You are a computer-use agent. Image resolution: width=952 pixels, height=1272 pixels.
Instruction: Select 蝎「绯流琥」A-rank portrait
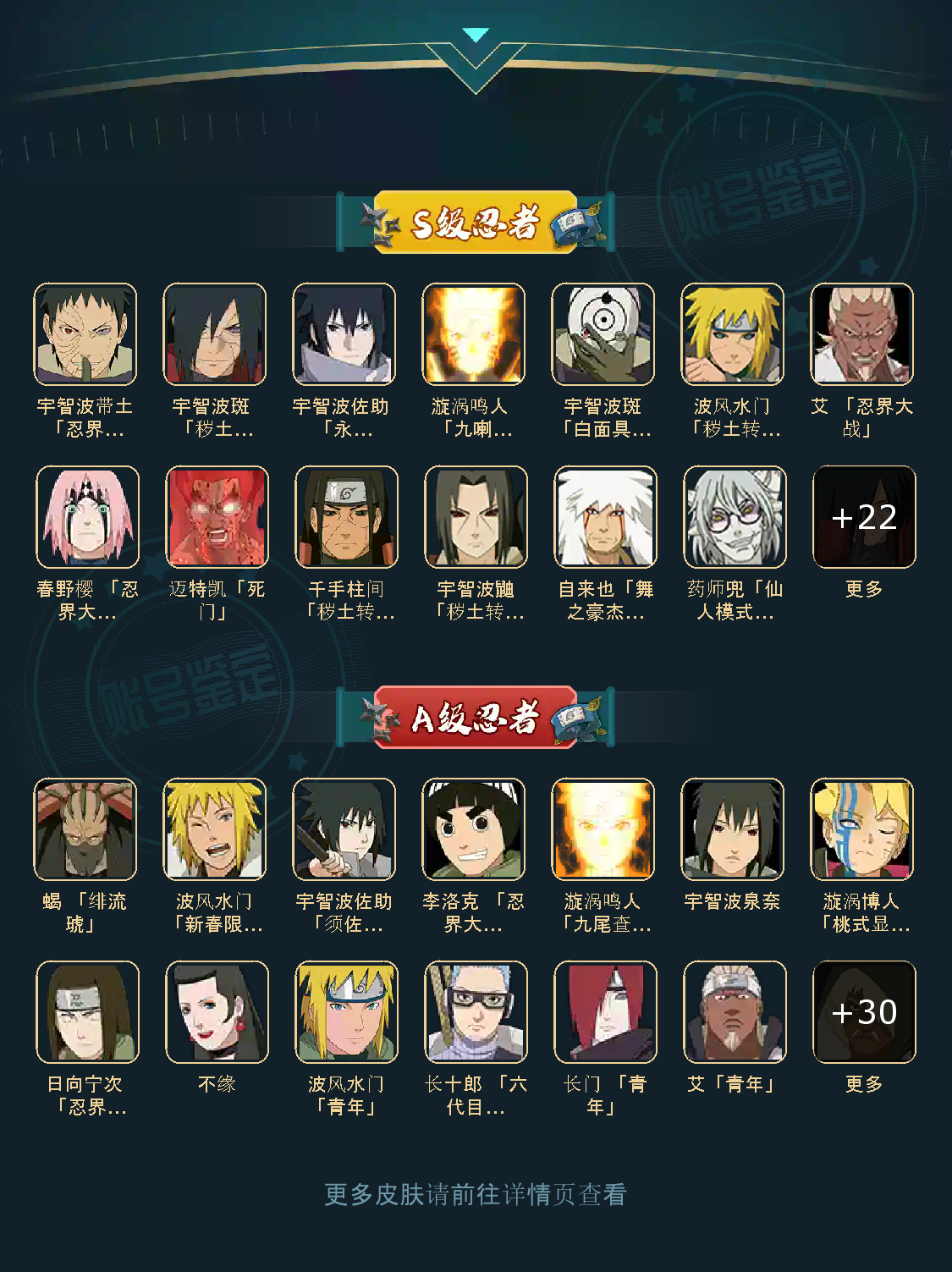(x=85, y=829)
